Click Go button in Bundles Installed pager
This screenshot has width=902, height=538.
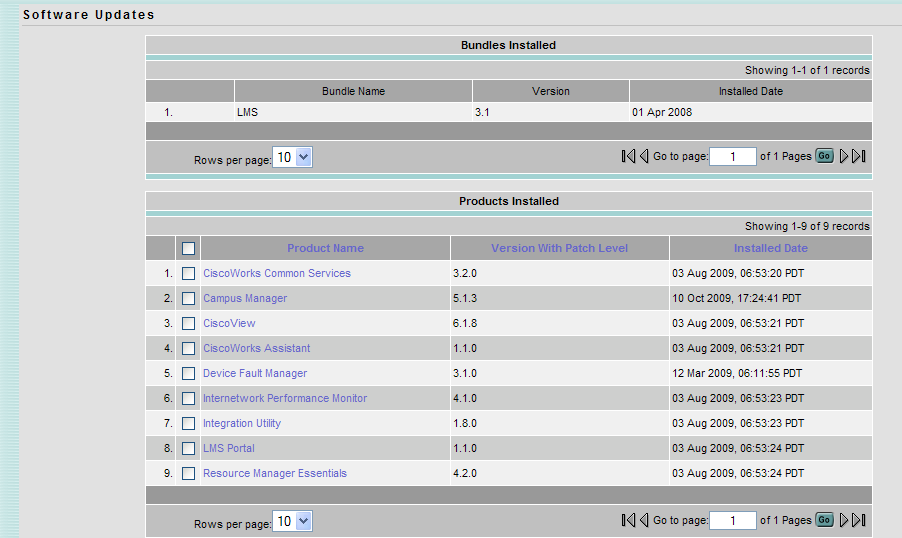[824, 156]
